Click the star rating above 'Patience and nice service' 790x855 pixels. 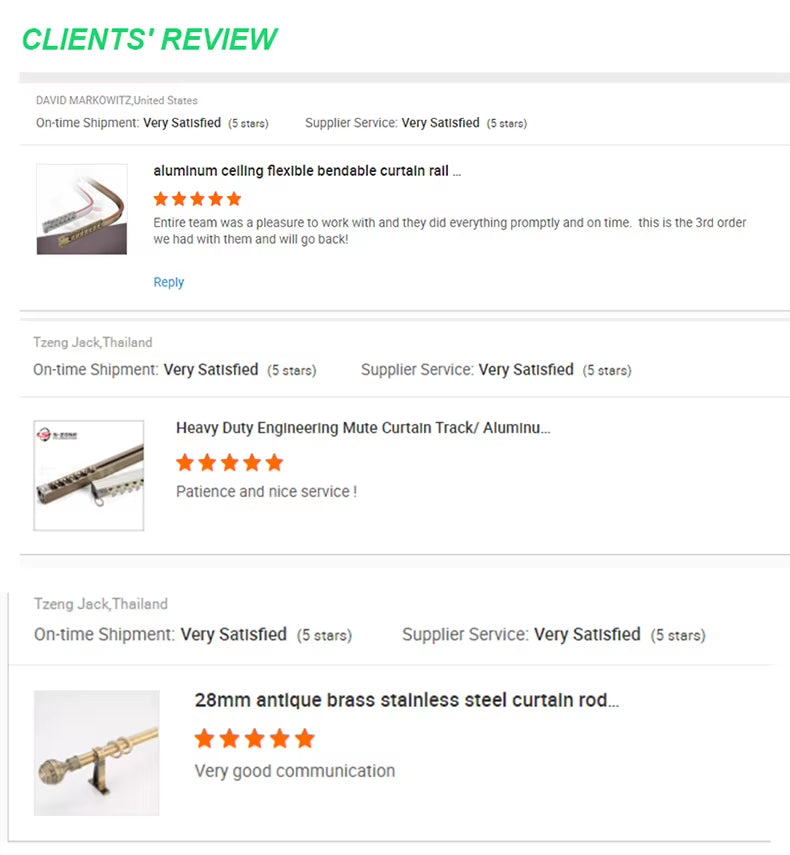point(229,463)
